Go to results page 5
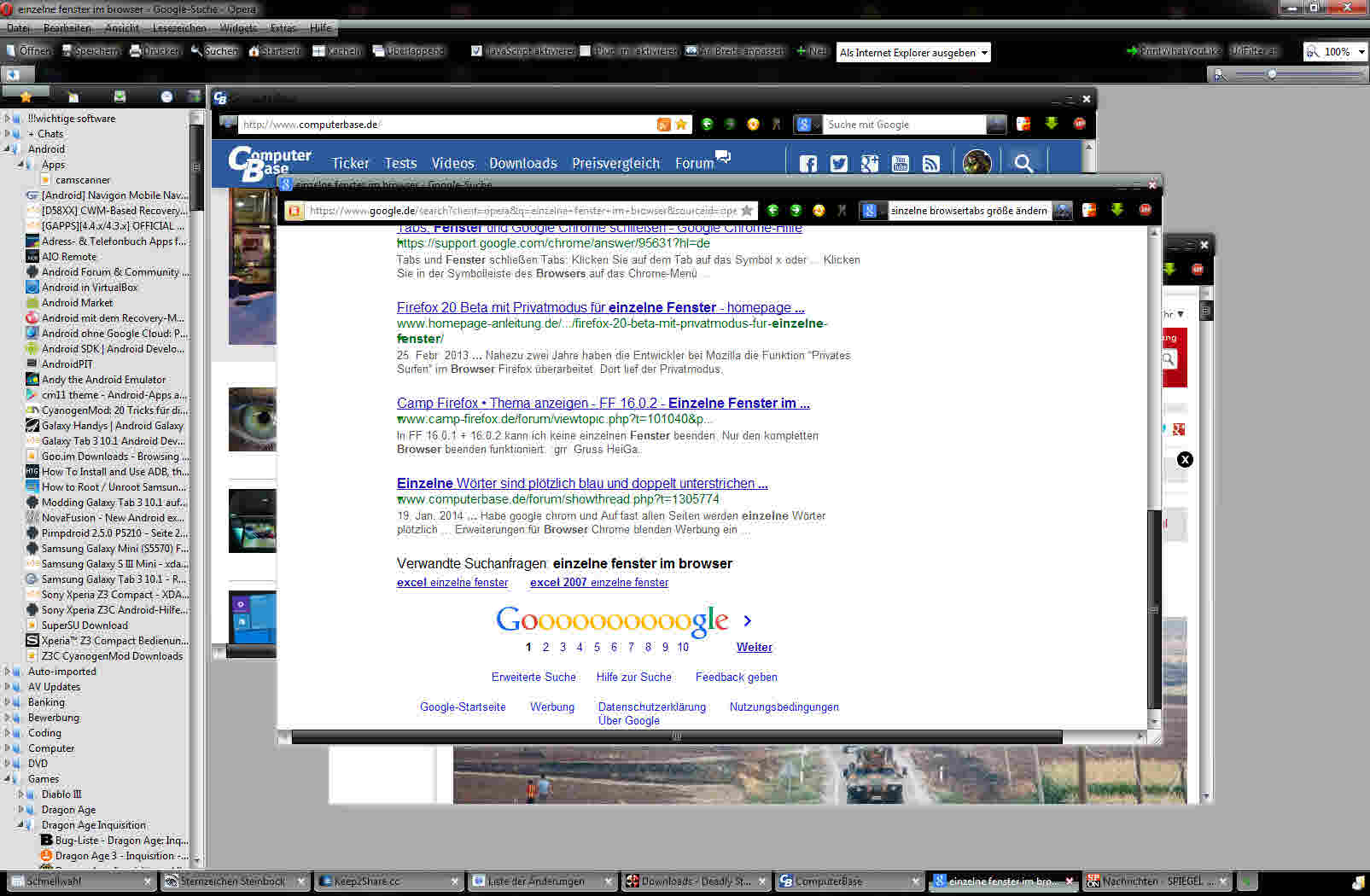This screenshot has height=896, width=1370. 597,647
